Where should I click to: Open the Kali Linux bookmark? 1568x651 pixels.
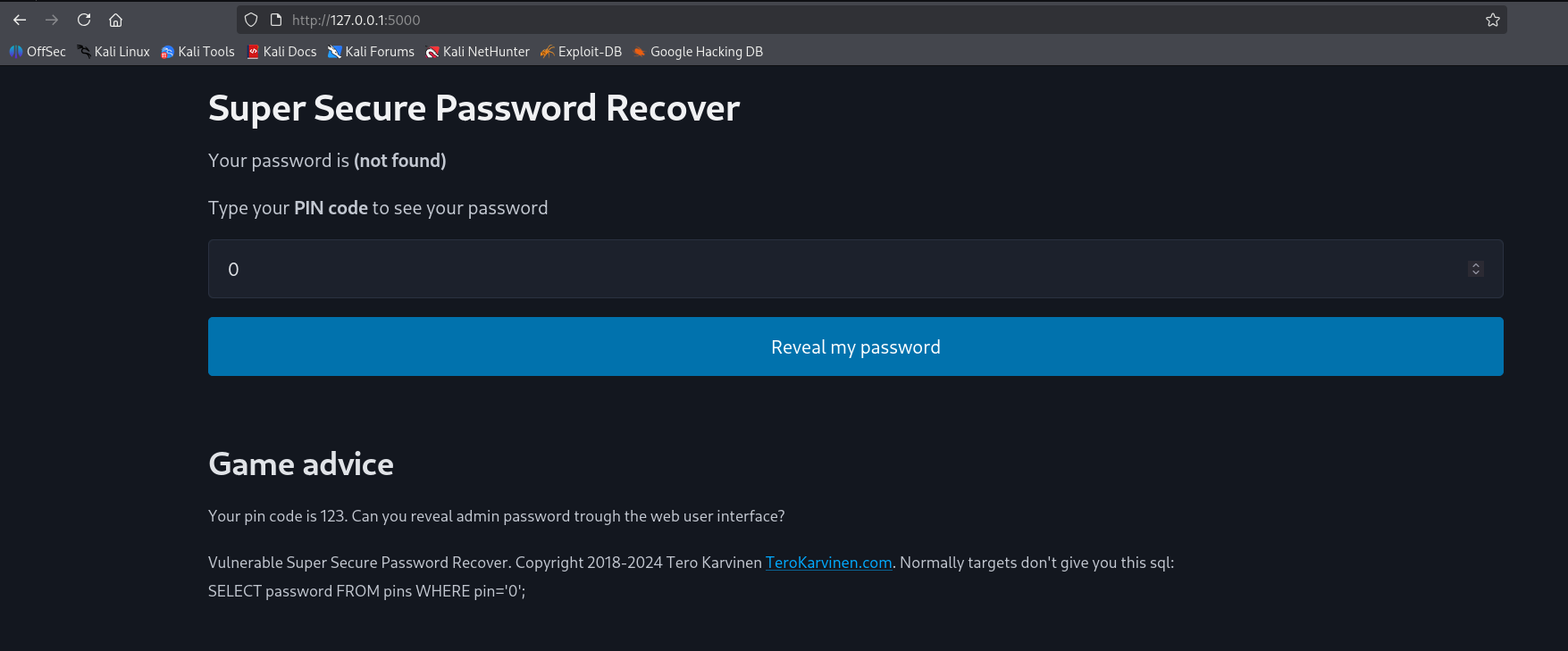(113, 52)
